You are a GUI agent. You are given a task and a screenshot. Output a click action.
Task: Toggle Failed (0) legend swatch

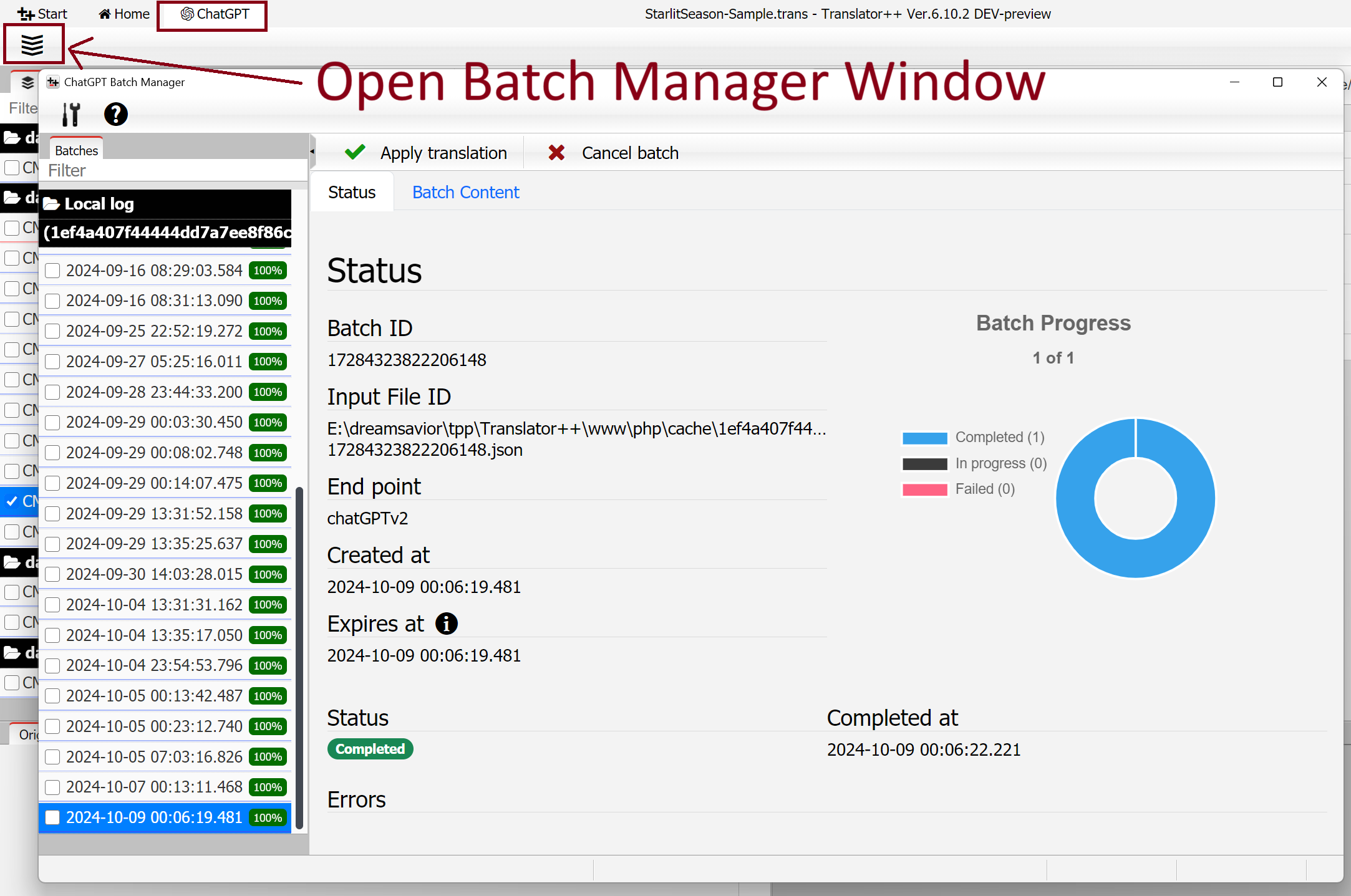coord(925,489)
